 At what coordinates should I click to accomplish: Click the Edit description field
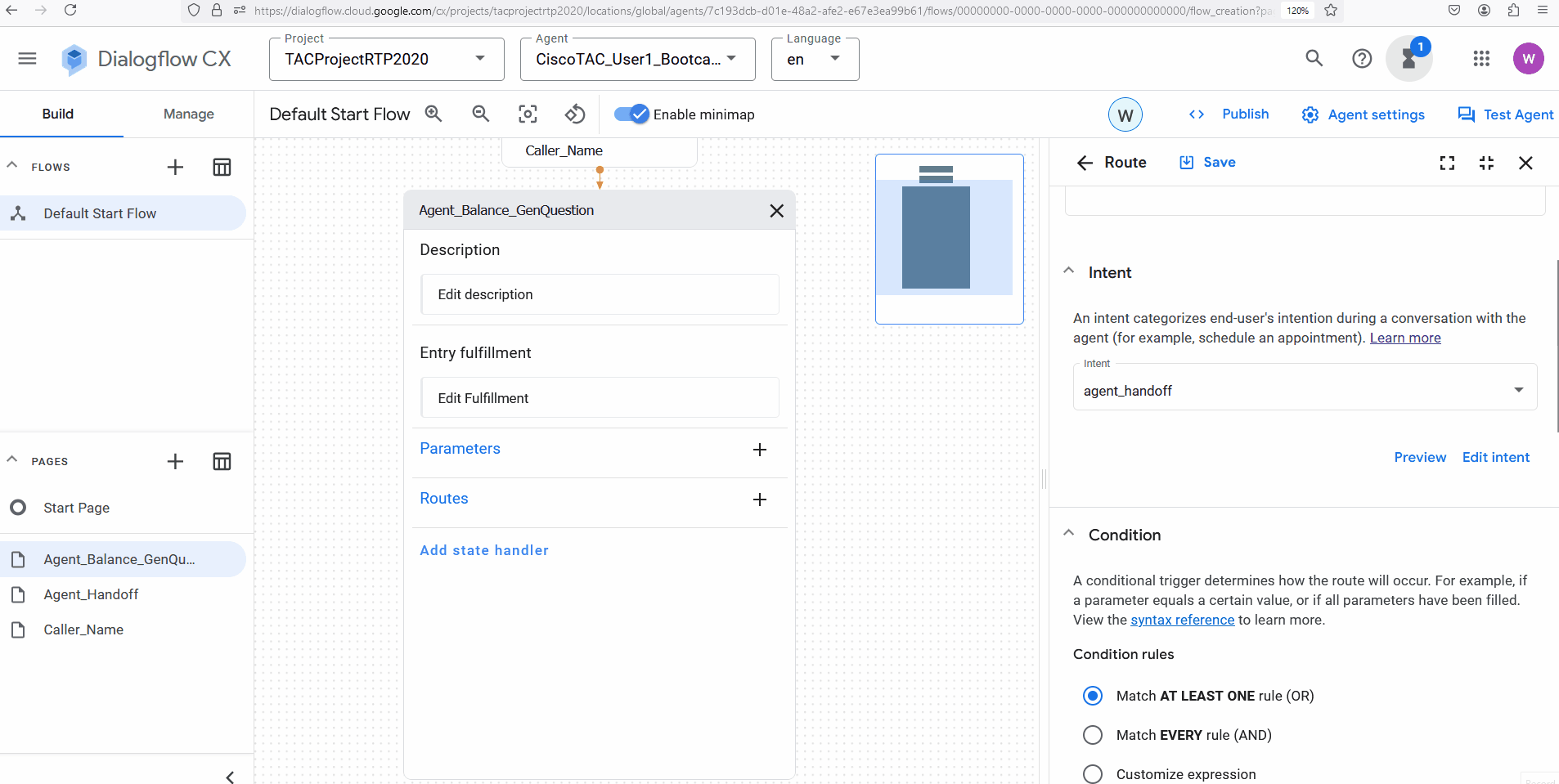[x=600, y=294]
